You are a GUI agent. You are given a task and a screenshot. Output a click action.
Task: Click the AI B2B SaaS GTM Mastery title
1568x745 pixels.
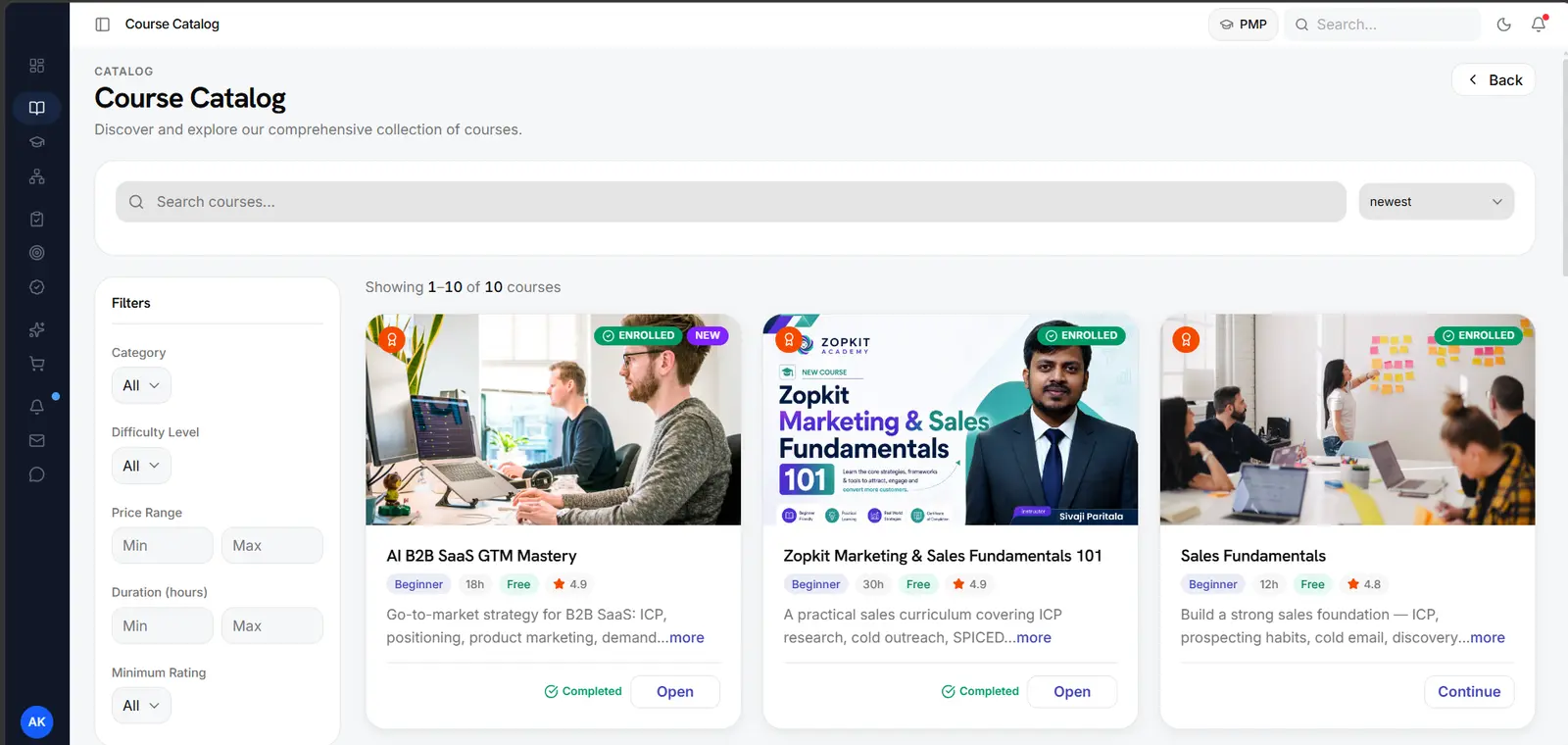(x=481, y=556)
